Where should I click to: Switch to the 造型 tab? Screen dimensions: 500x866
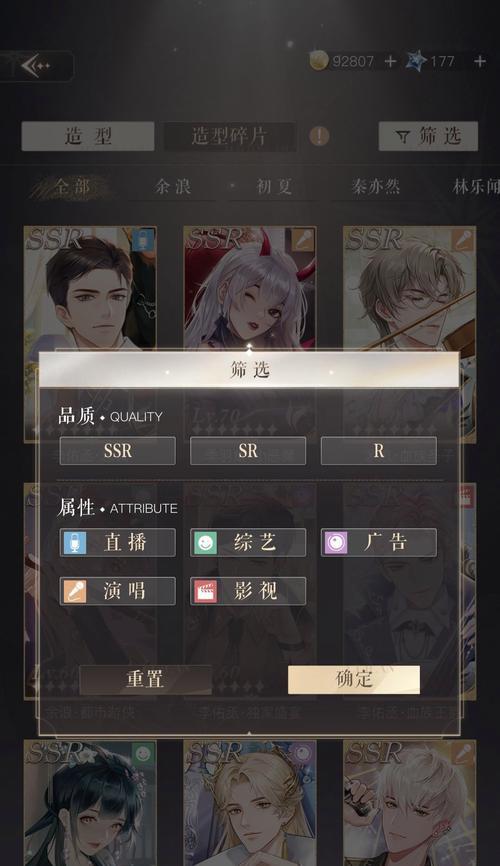pos(88,136)
